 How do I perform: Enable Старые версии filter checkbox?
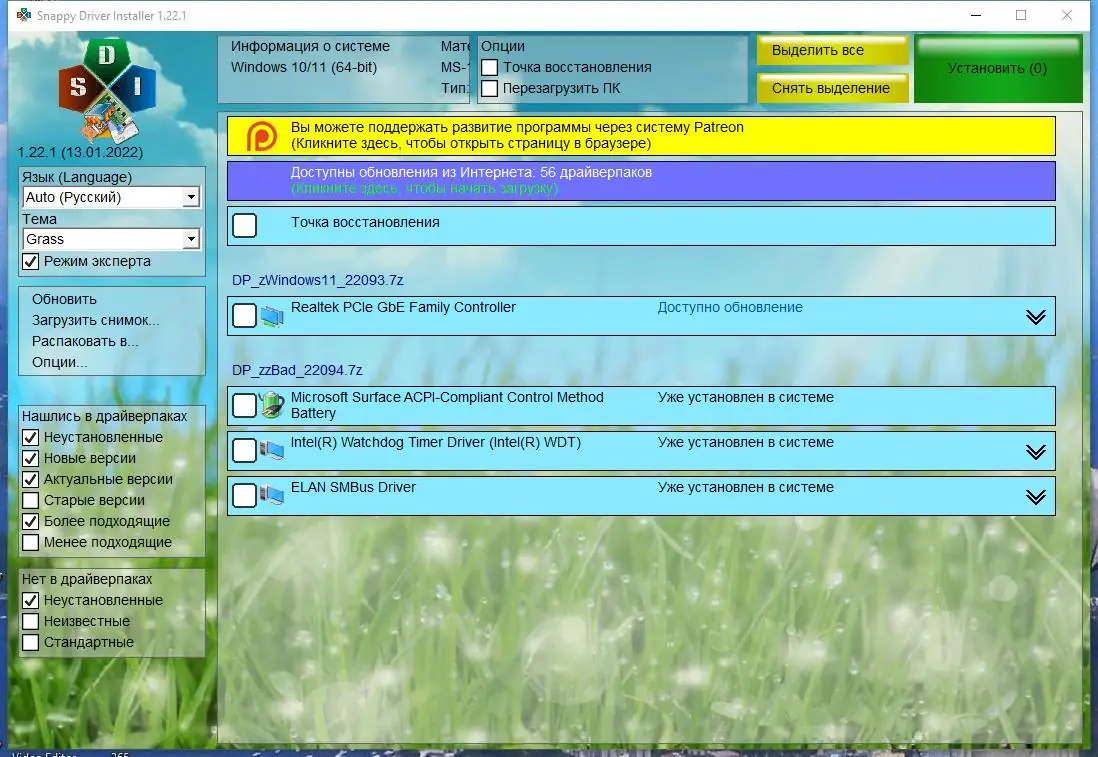coord(31,500)
